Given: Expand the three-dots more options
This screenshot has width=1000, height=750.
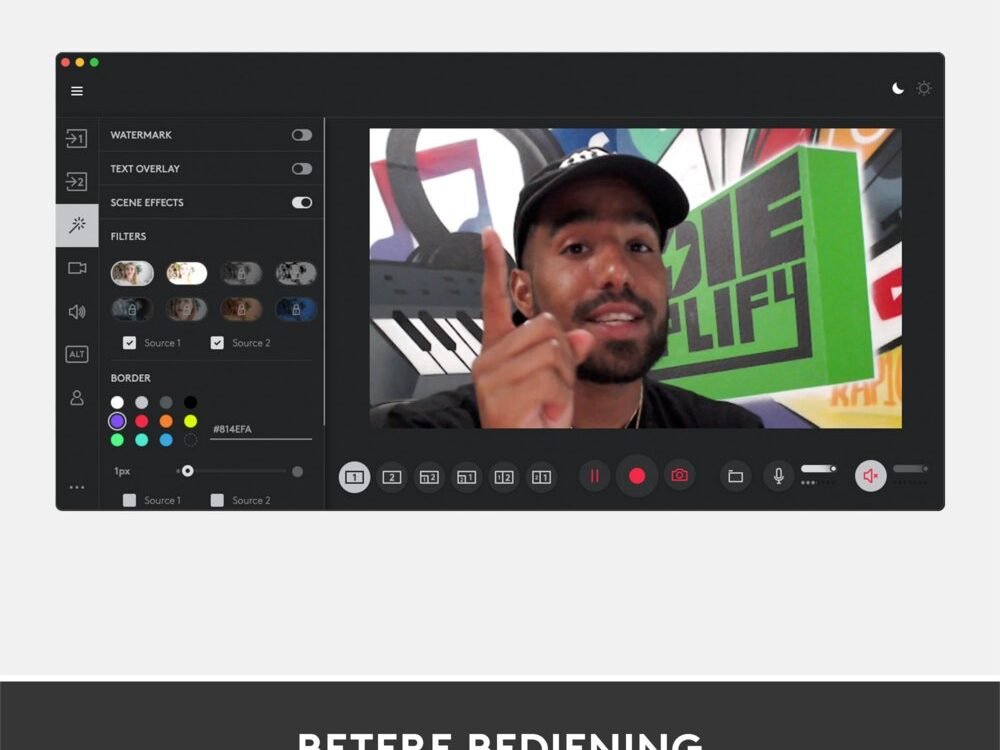Looking at the screenshot, I should [x=77, y=488].
